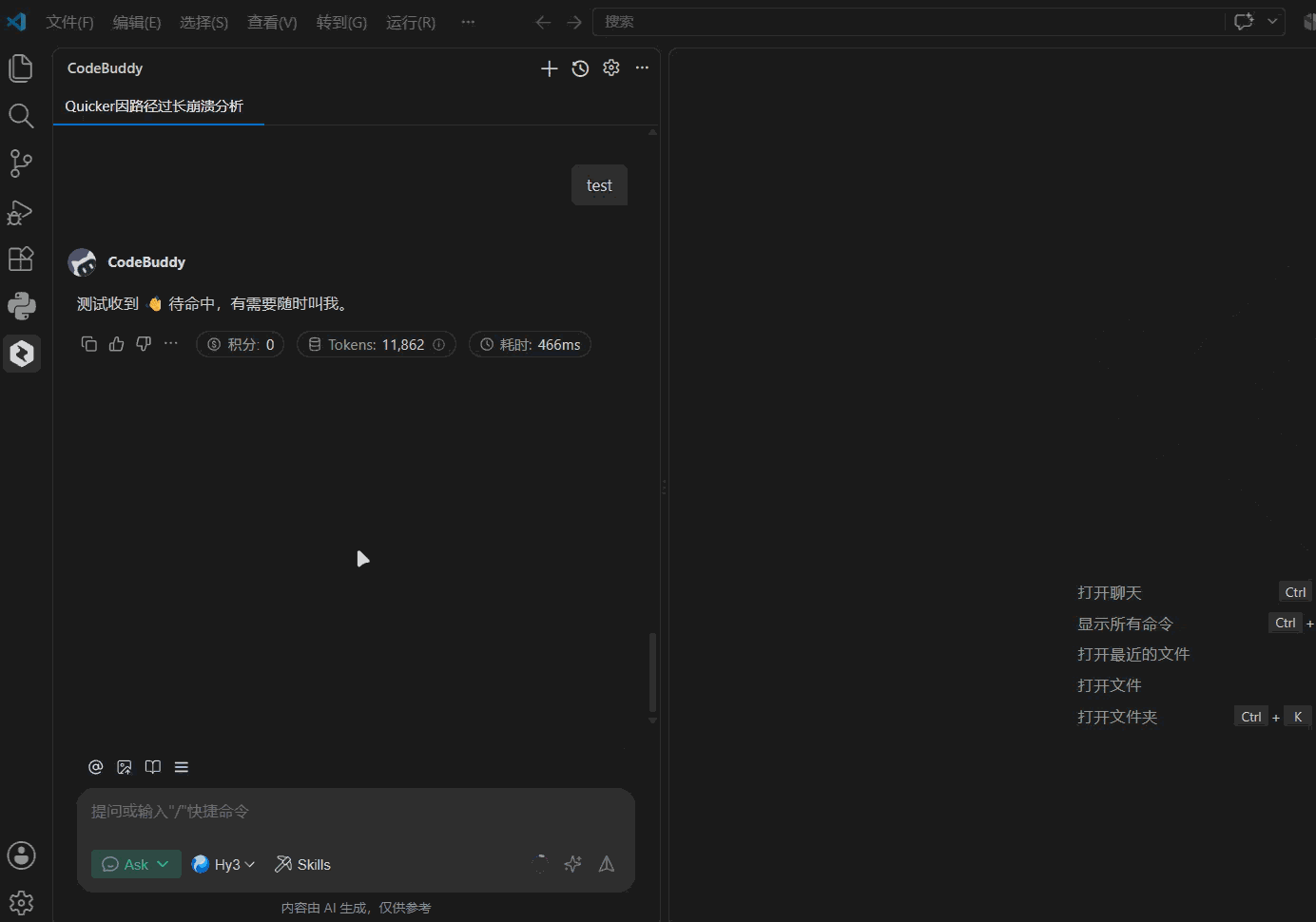
Task: Click the reply text 测试收到 待命中，有需要随时叫我。
Action: pyautogui.click(x=214, y=304)
